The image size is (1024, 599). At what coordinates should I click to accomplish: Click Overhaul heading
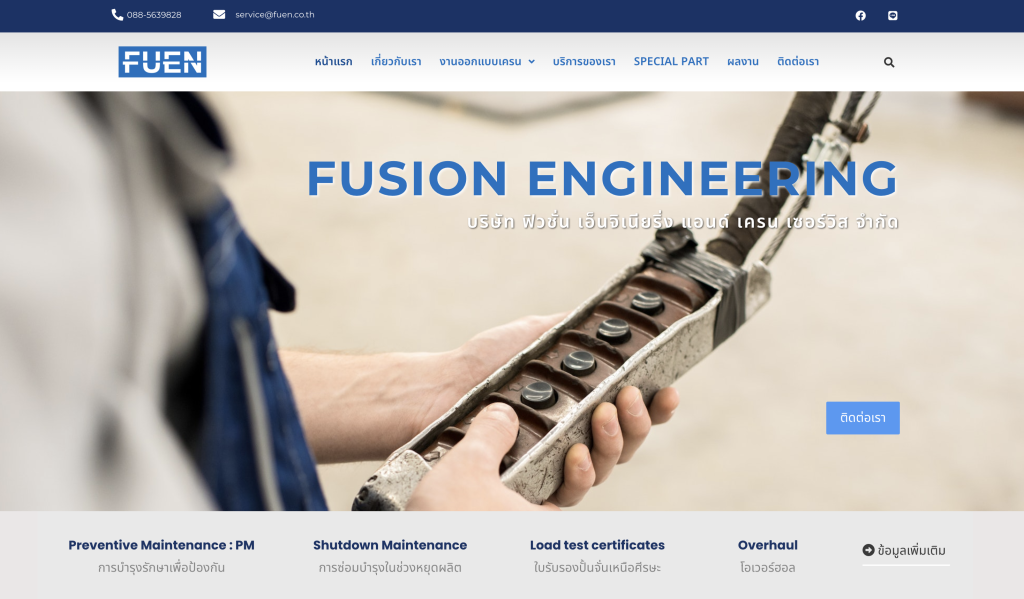coord(767,545)
